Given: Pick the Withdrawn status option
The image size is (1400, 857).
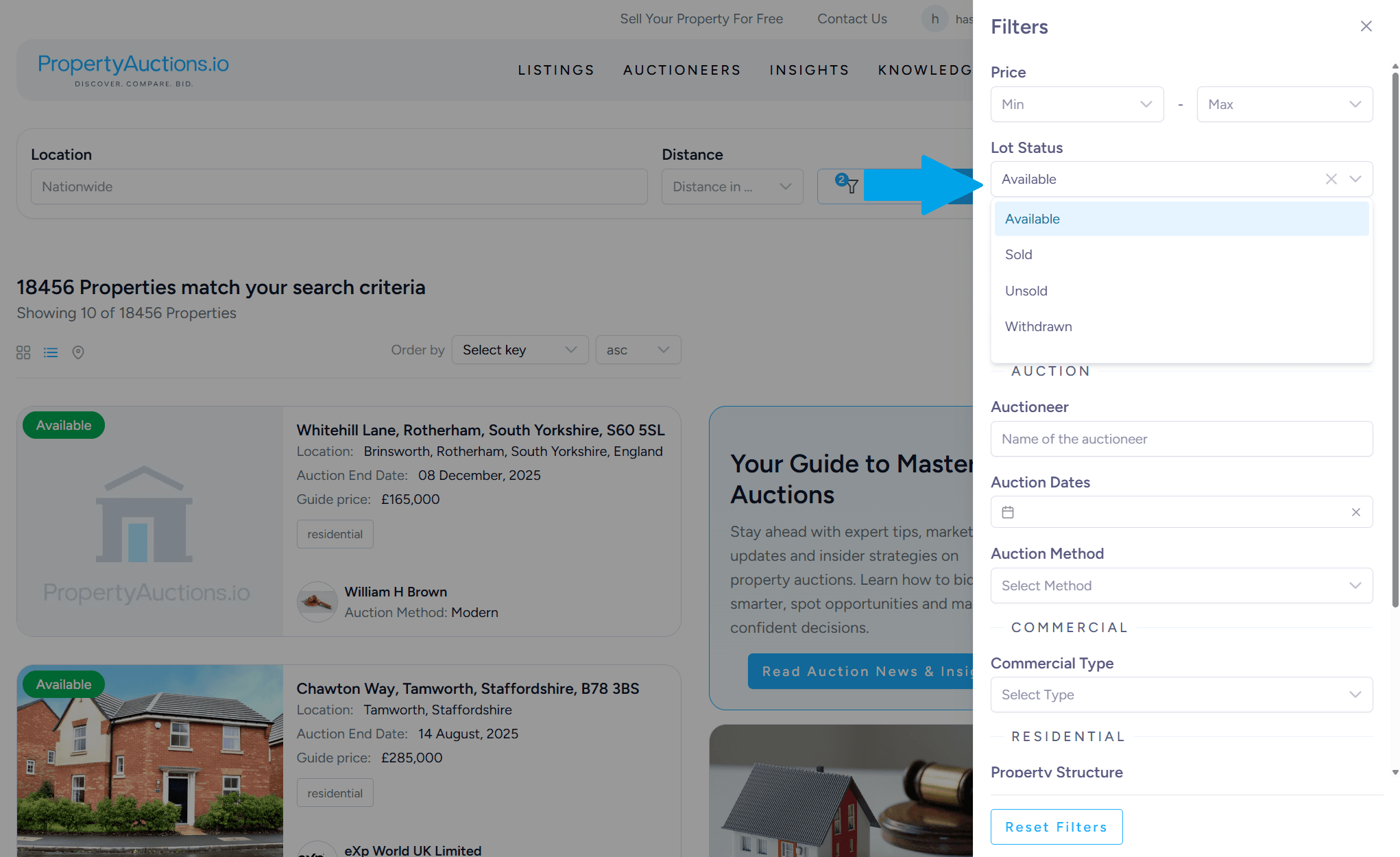Looking at the screenshot, I should coord(1039,327).
